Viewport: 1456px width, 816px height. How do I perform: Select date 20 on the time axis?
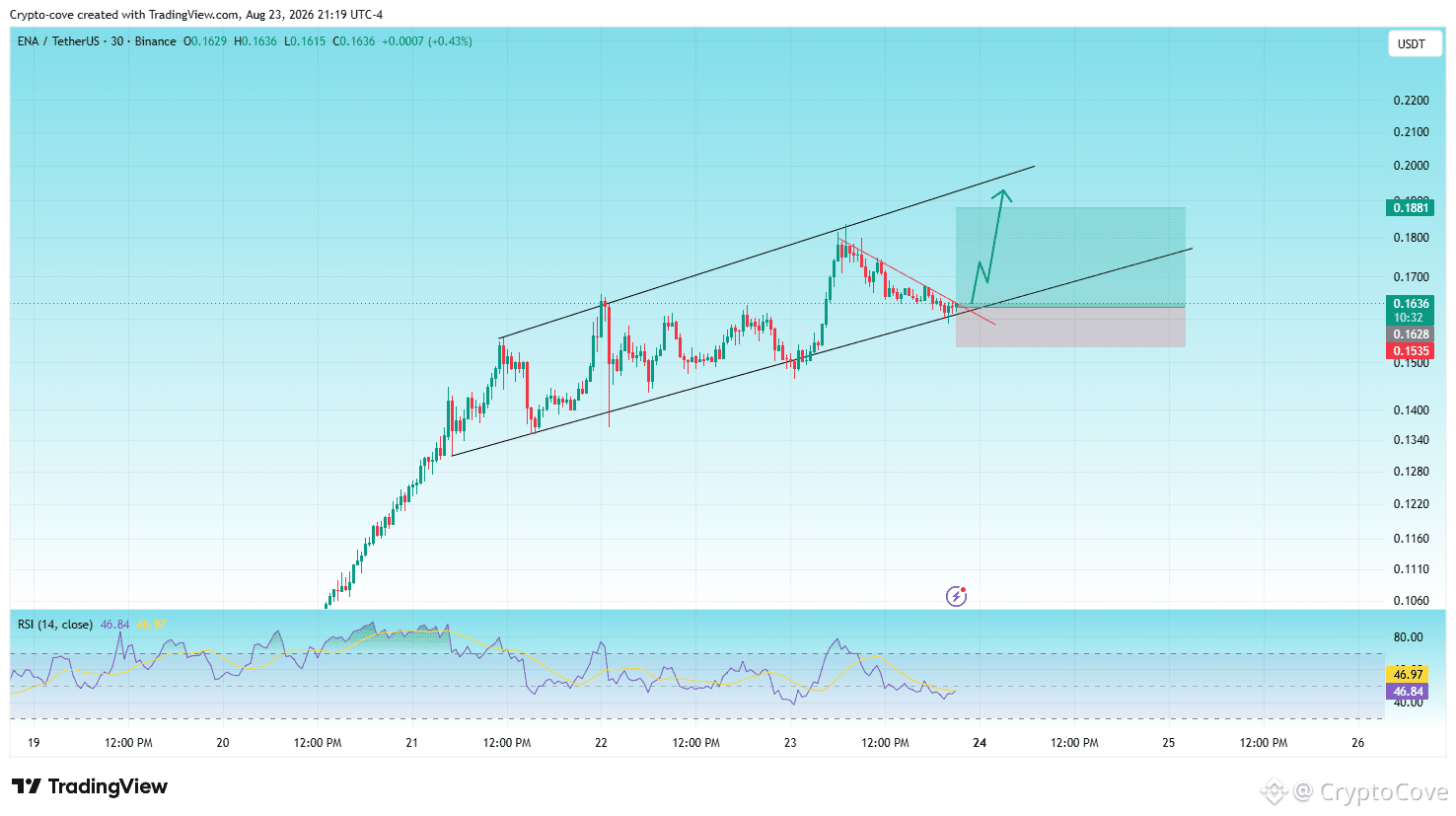coord(223,743)
